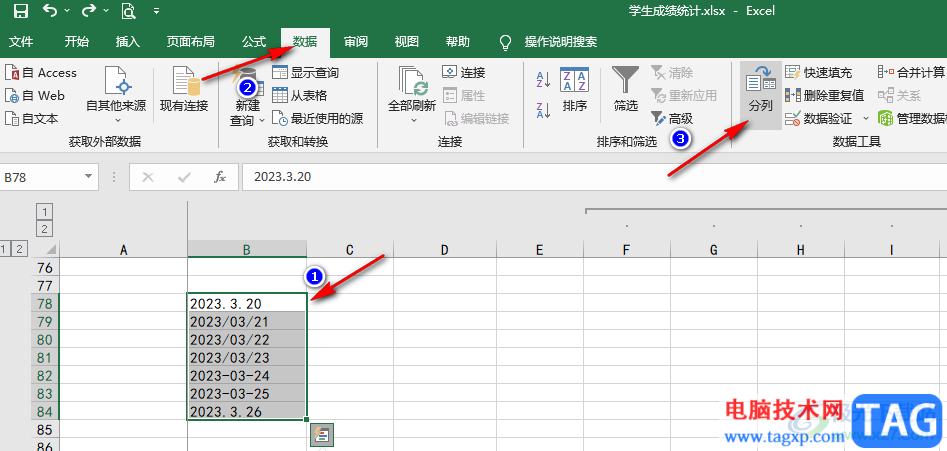Viewport: 947px width, 451px height.
Task: Click the 现有连接 button
Action: (x=184, y=89)
